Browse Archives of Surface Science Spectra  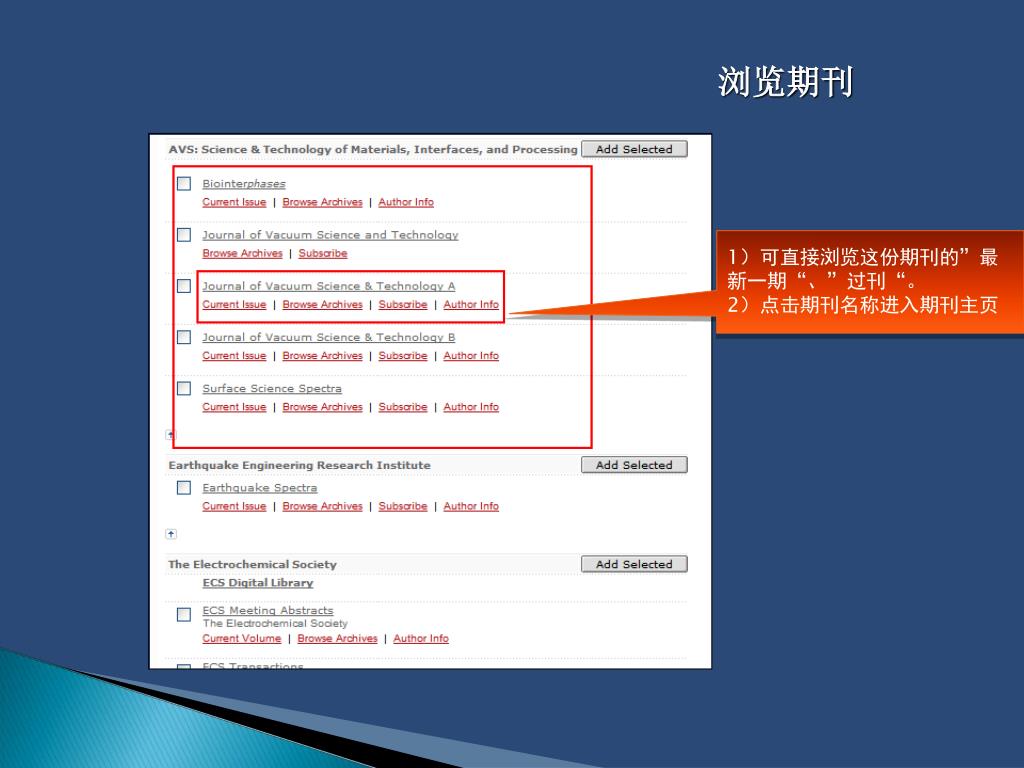[x=323, y=407]
